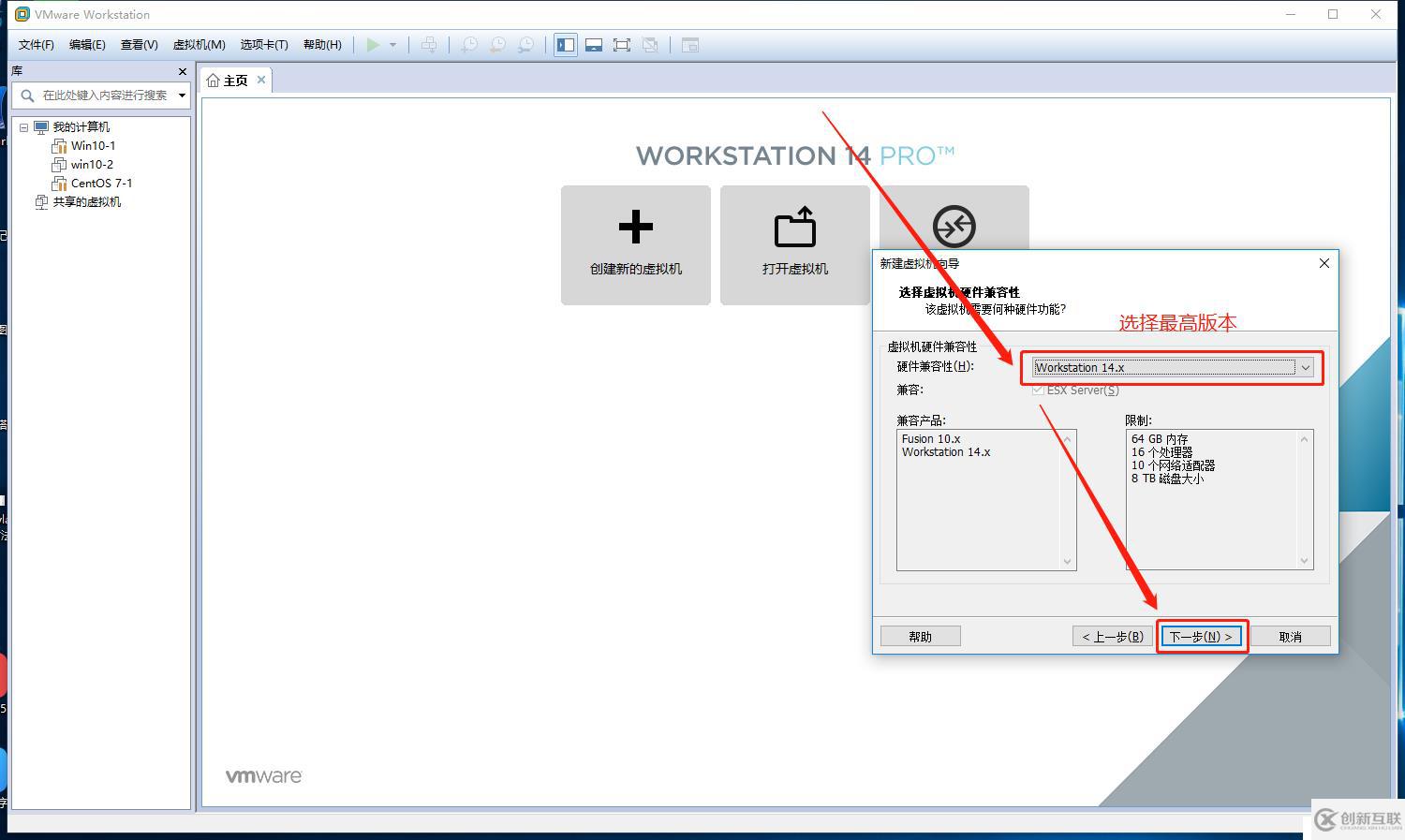This screenshot has height=840, width=1405.
Task: Click the 取消 cancel button
Action: click(x=1290, y=637)
